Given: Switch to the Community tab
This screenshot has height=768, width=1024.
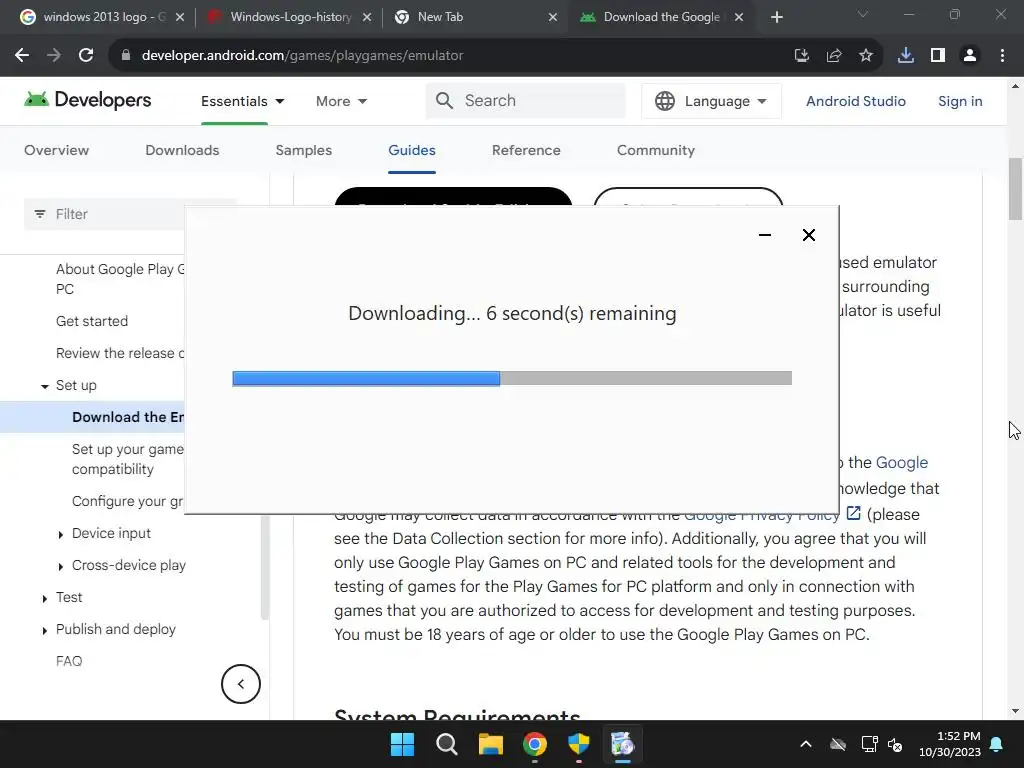Looking at the screenshot, I should (656, 150).
